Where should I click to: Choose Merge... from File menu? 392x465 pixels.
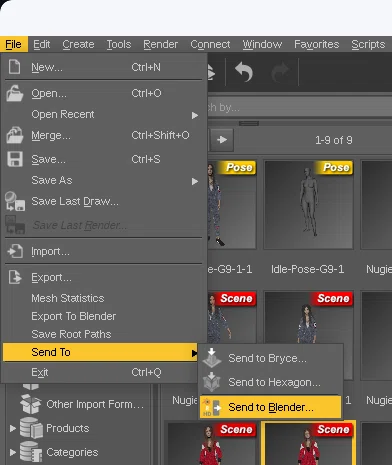(103, 135)
